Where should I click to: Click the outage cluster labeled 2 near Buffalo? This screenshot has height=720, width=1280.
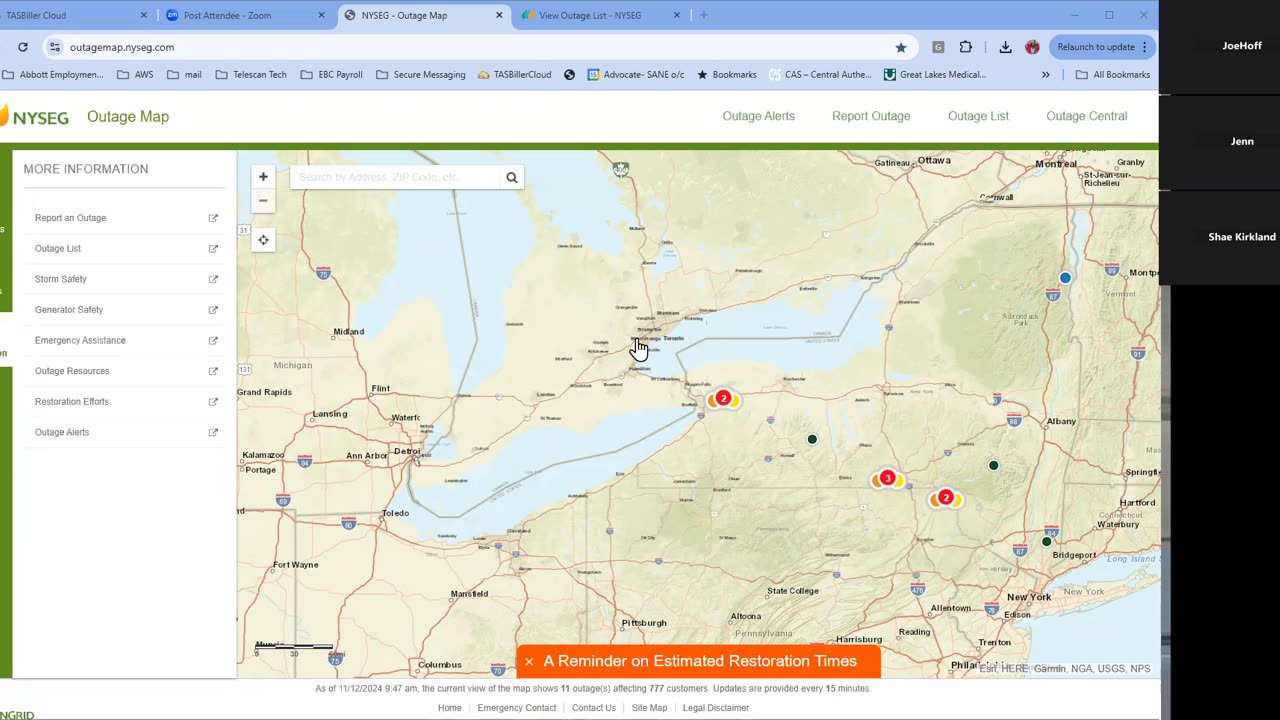[x=723, y=399]
